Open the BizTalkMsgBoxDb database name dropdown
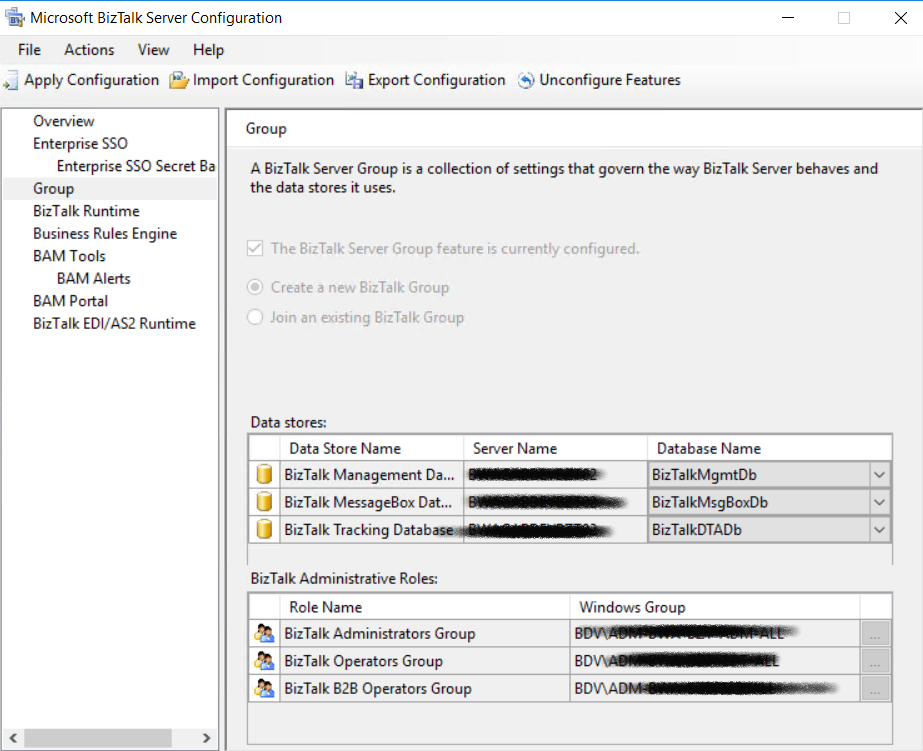 [881, 501]
